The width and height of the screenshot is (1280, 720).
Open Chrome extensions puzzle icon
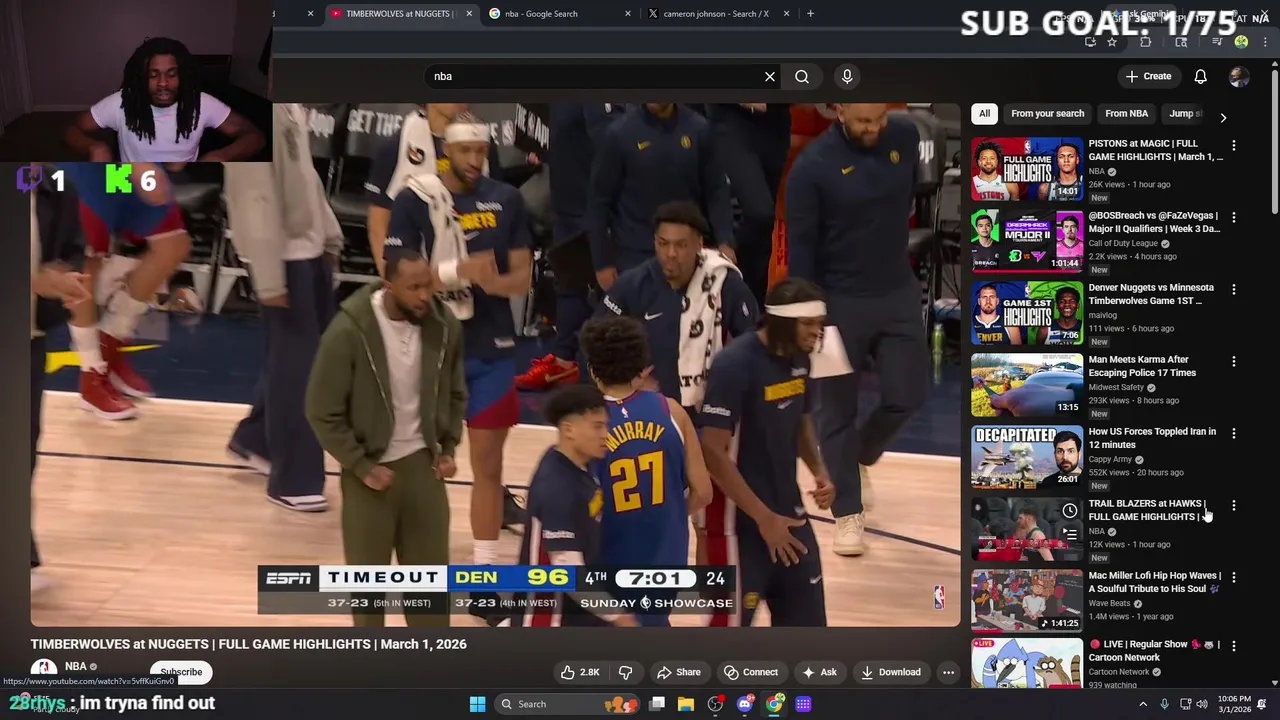click(x=1145, y=42)
